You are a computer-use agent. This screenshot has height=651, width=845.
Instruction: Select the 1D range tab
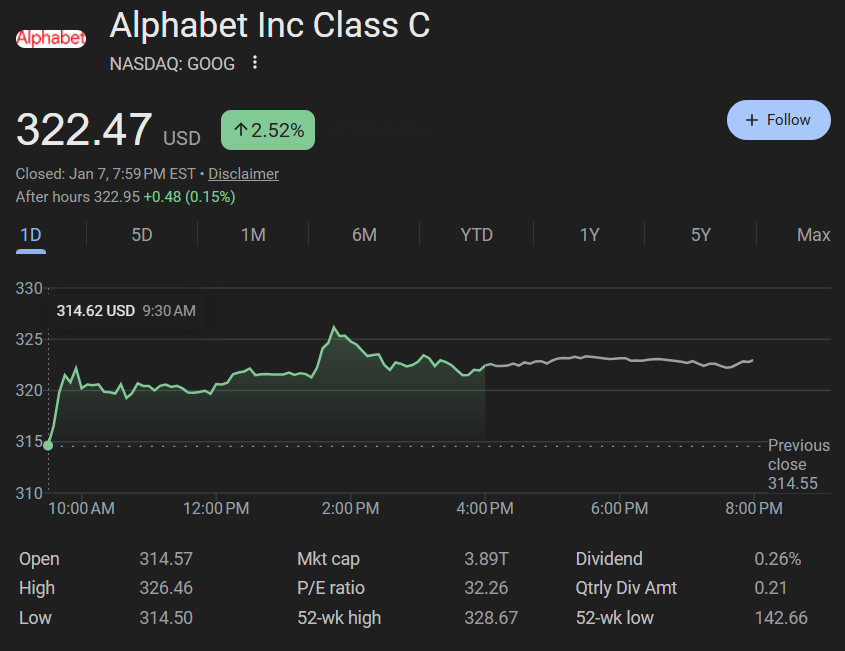[31, 235]
